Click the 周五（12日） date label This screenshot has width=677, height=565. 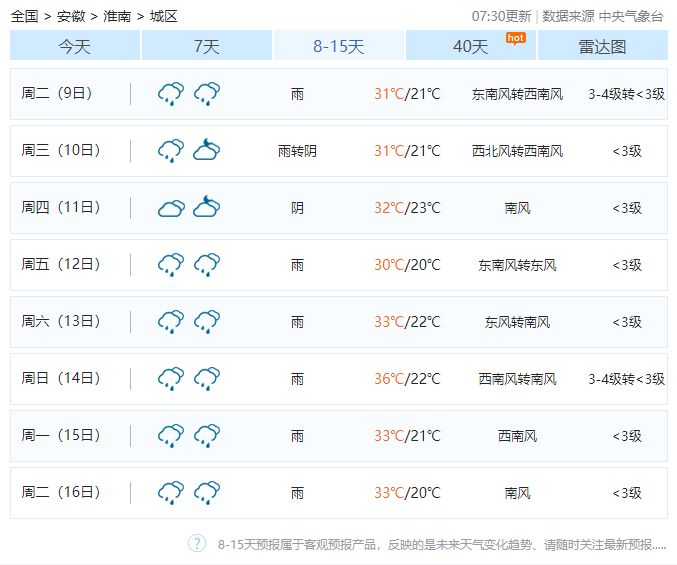[61, 264]
